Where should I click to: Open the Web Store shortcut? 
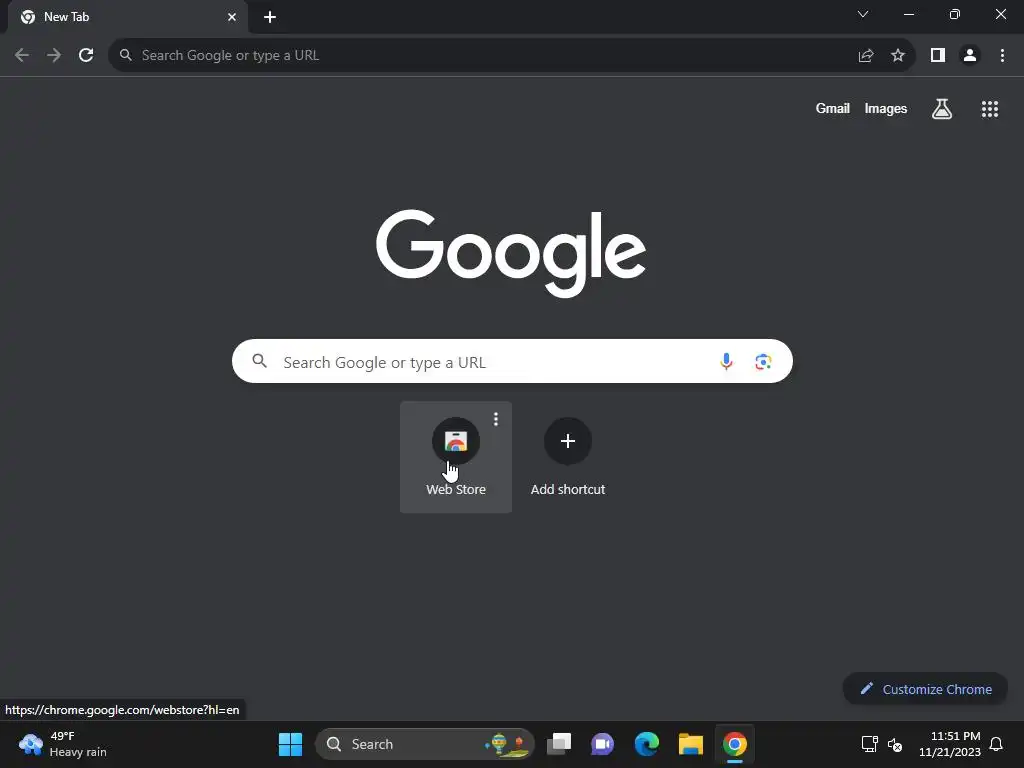tap(456, 456)
